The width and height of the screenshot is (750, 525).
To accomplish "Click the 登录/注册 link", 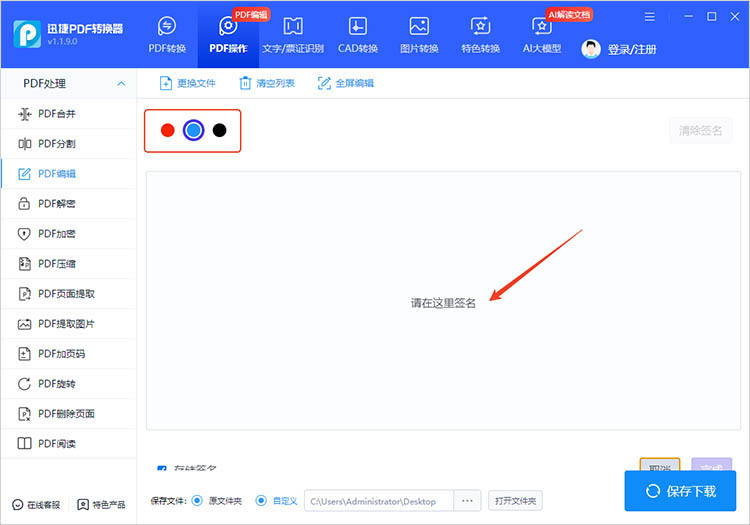I will pyautogui.click(x=632, y=49).
